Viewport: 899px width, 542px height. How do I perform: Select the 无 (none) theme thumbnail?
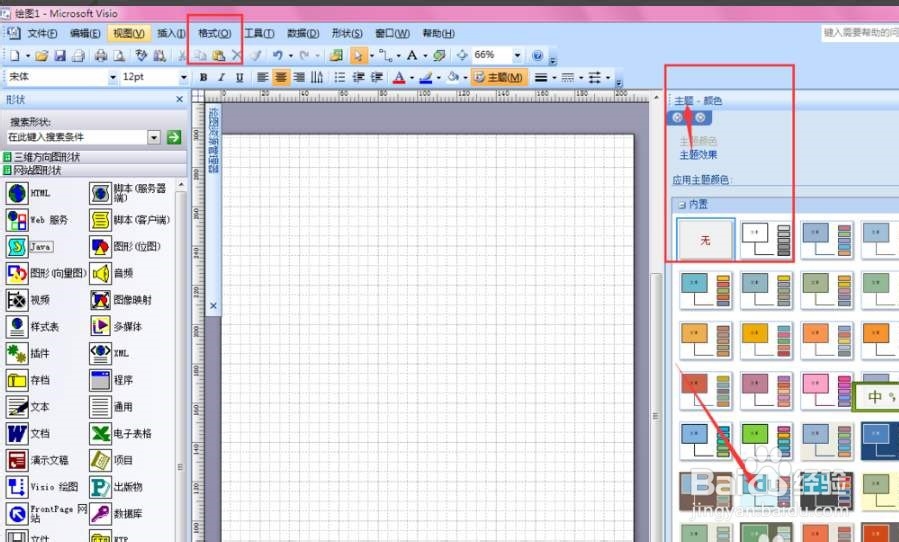coord(705,240)
